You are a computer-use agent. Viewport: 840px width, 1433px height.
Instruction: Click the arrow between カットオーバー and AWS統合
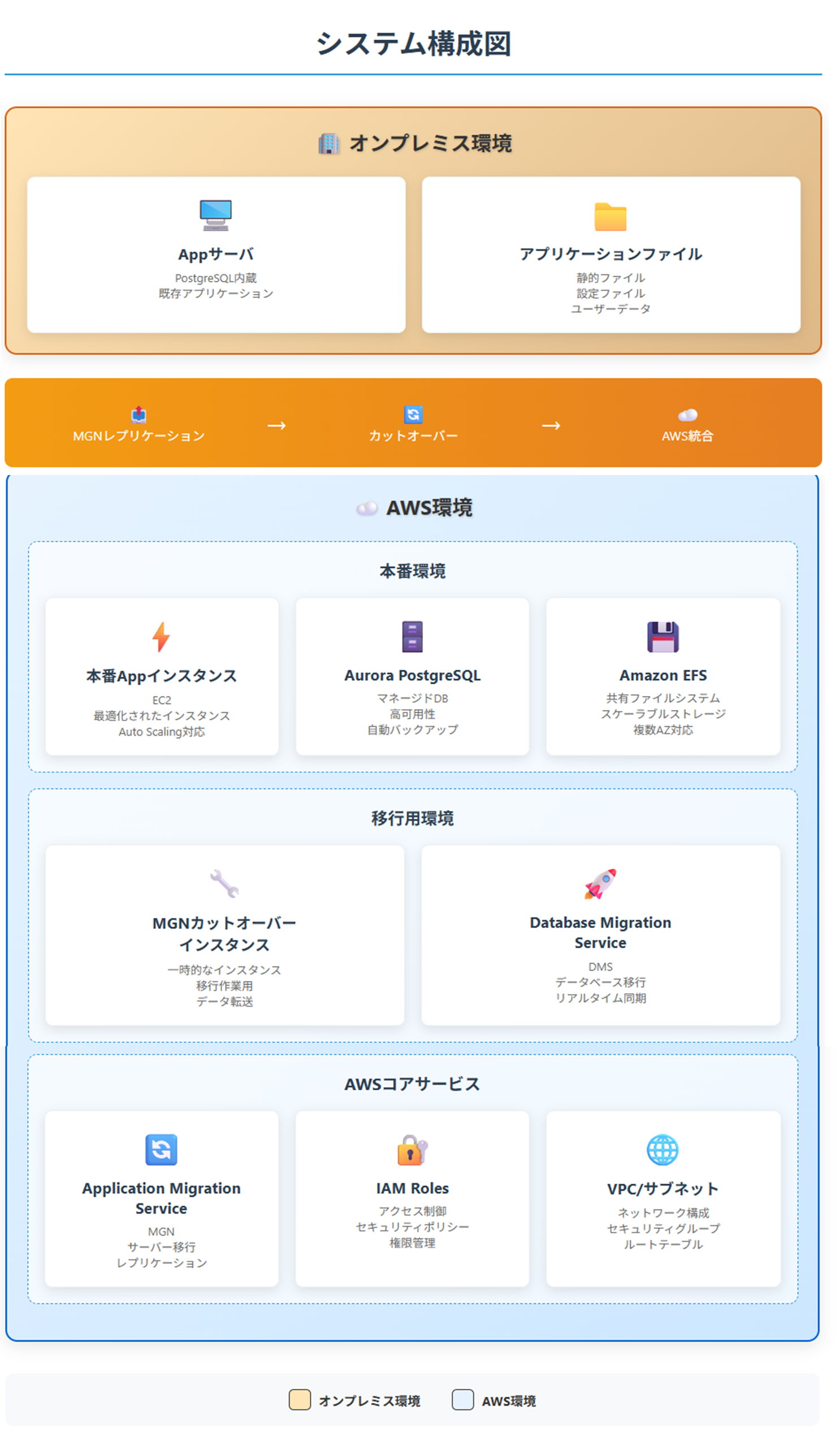(x=551, y=426)
